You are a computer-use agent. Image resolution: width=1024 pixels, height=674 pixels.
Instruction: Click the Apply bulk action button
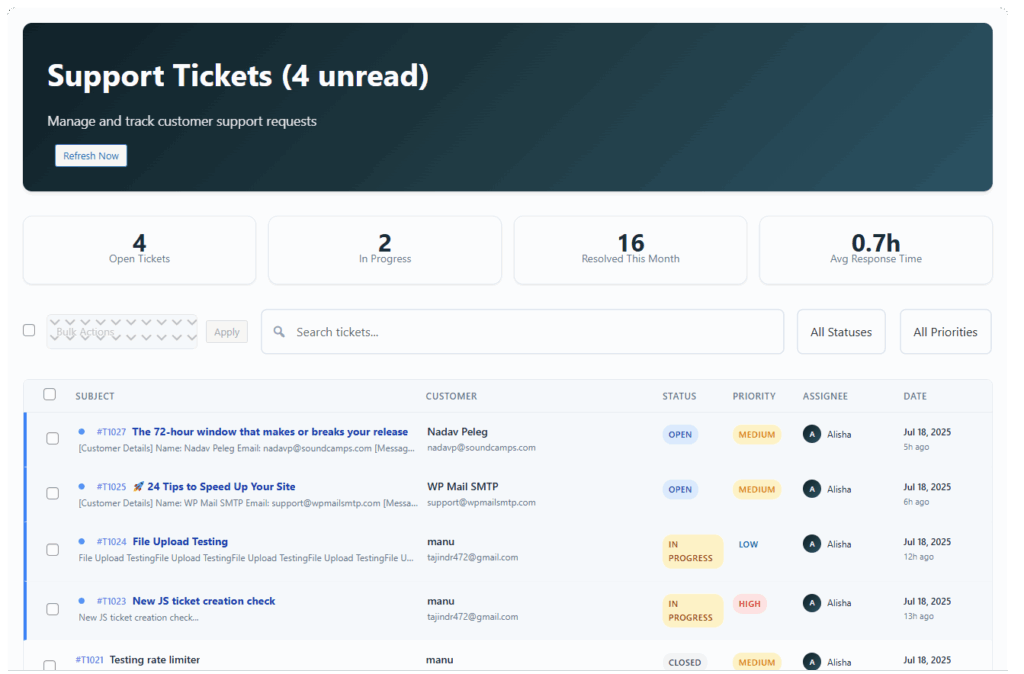click(227, 332)
